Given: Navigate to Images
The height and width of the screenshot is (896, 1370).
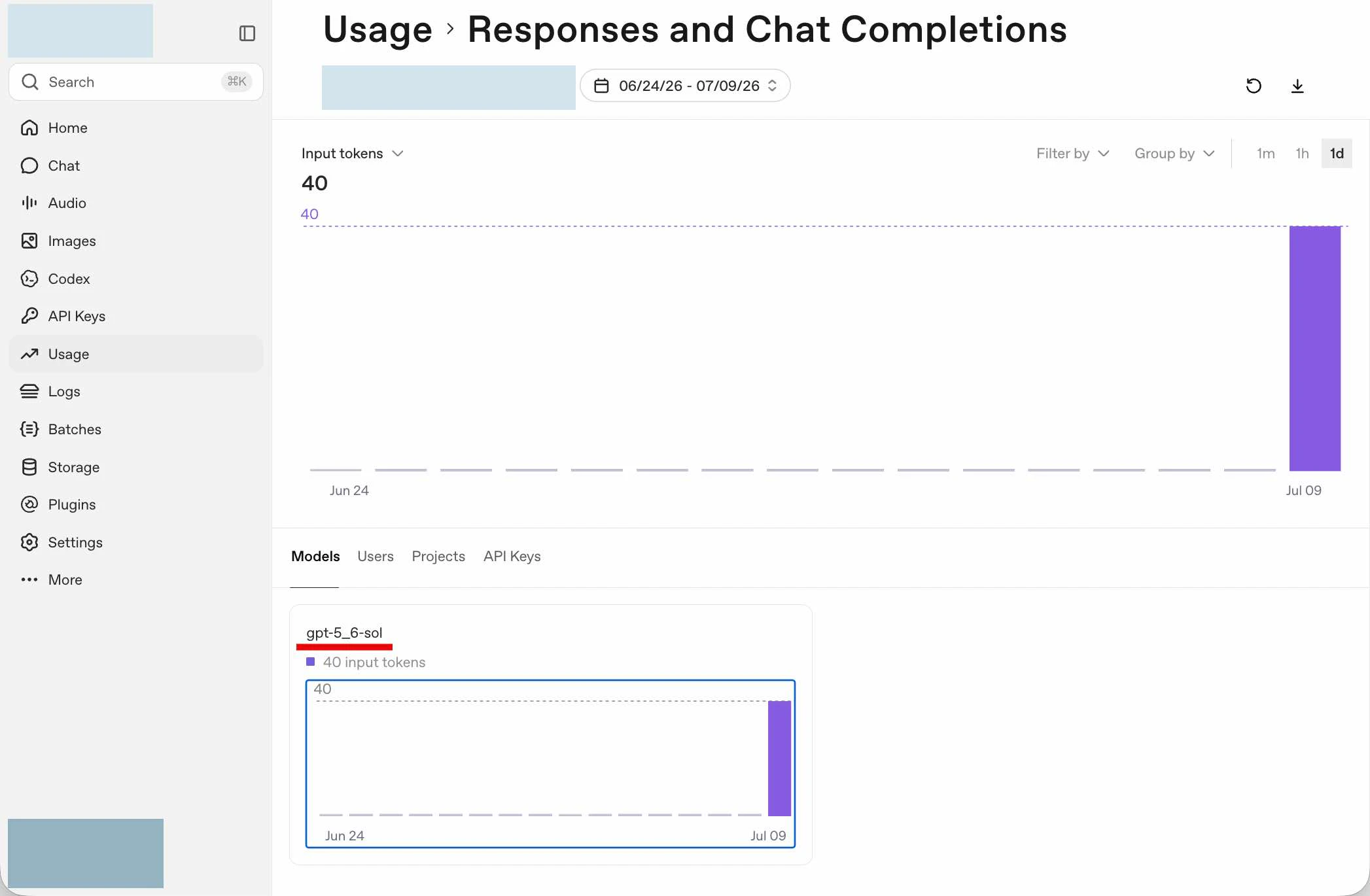Looking at the screenshot, I should [x=136, y=241].
